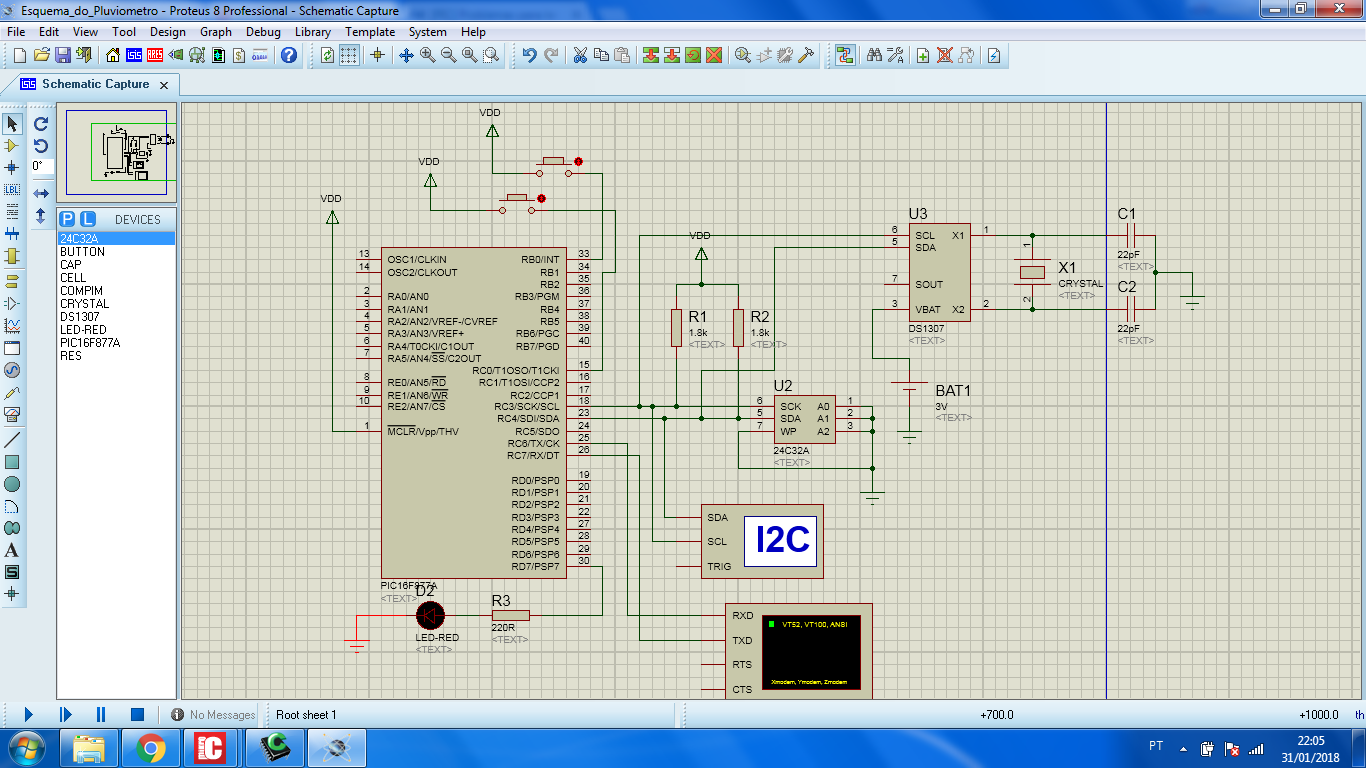The width and height of the screenshot is (1366, 768).
Task: Save the project with floppy disk icon
Action: 62,55
